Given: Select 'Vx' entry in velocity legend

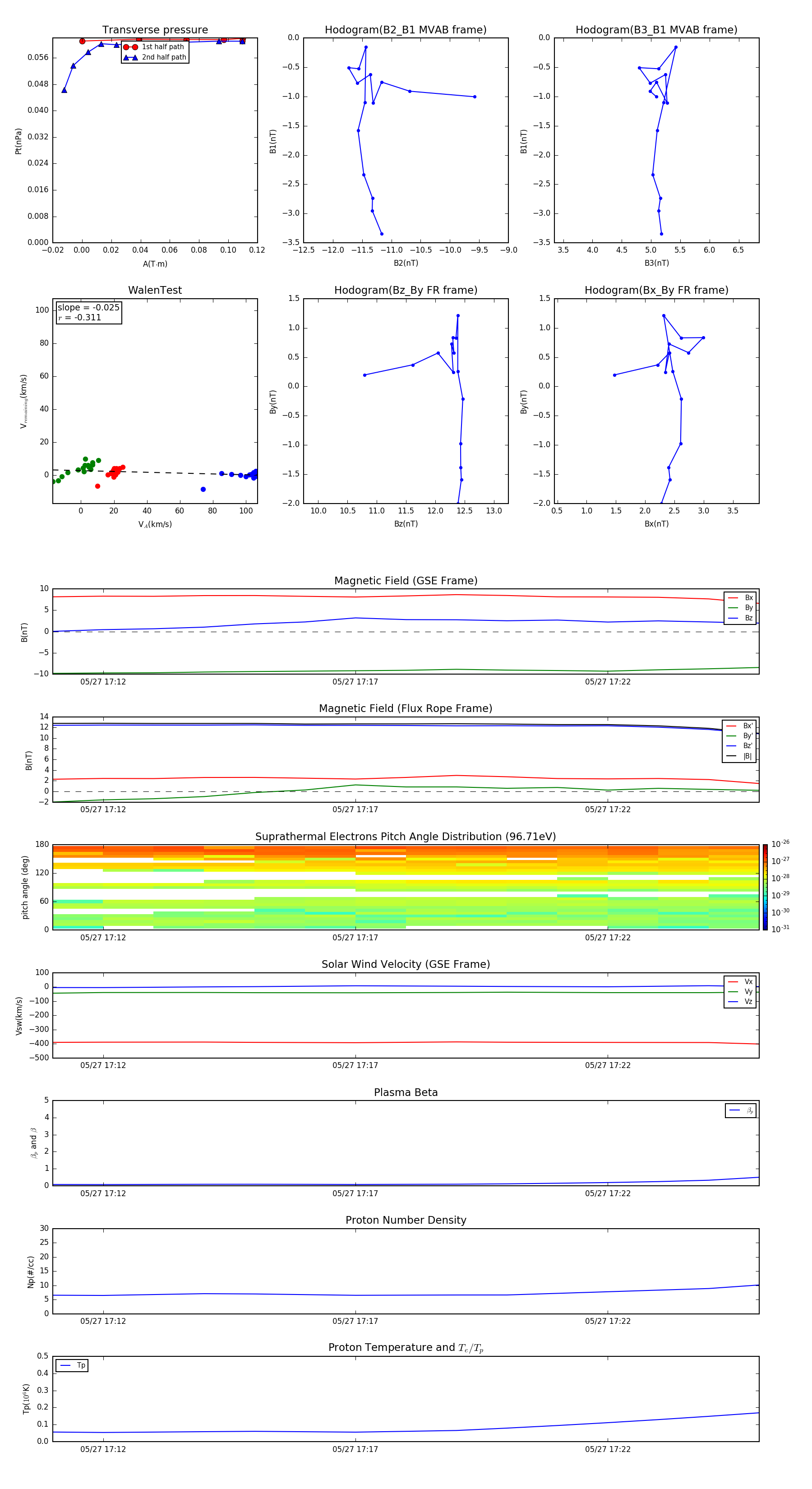Looking at the screenshot, I should pos(740,981).
